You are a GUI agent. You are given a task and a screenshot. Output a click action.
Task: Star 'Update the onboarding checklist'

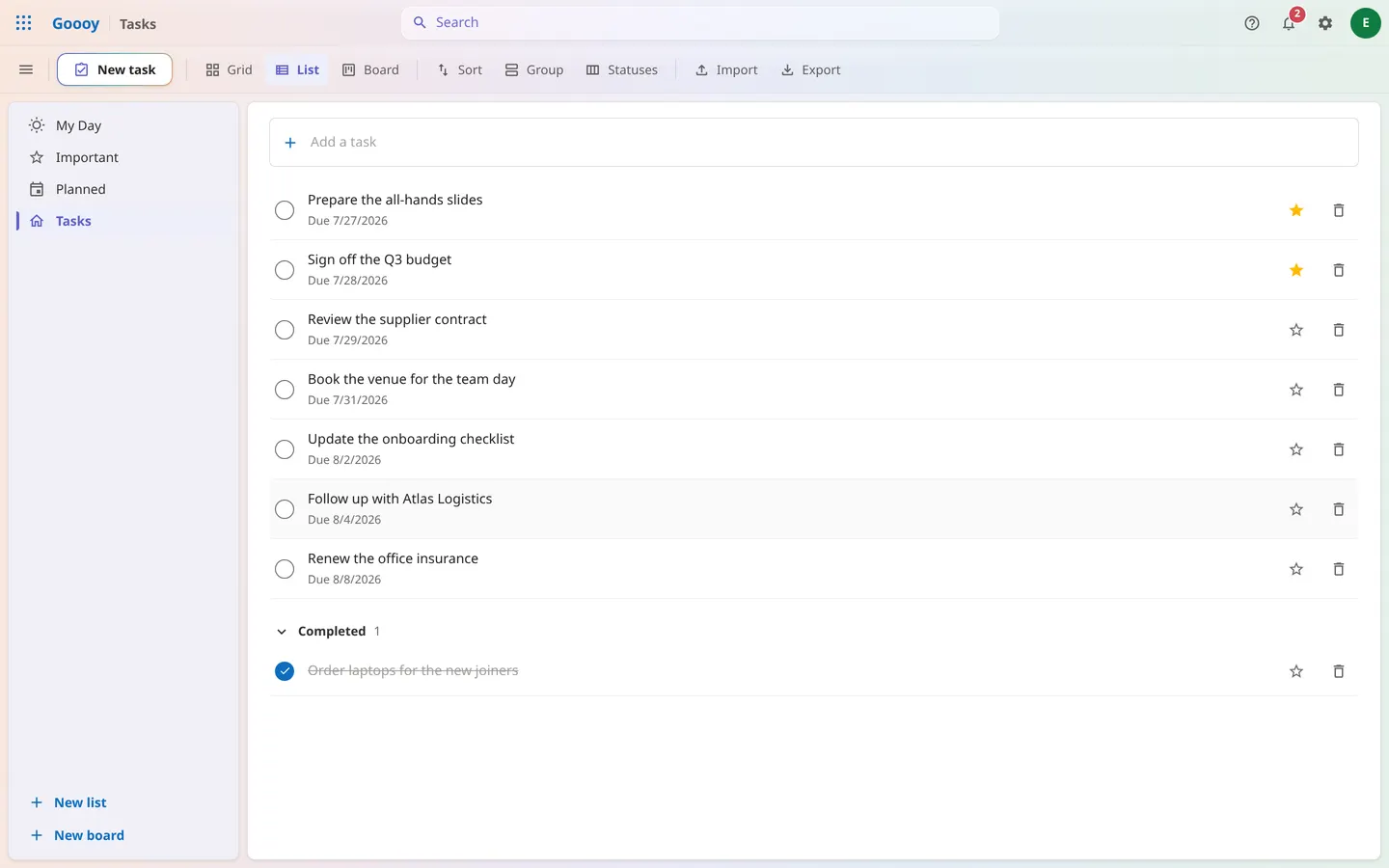pos(1296,449)
